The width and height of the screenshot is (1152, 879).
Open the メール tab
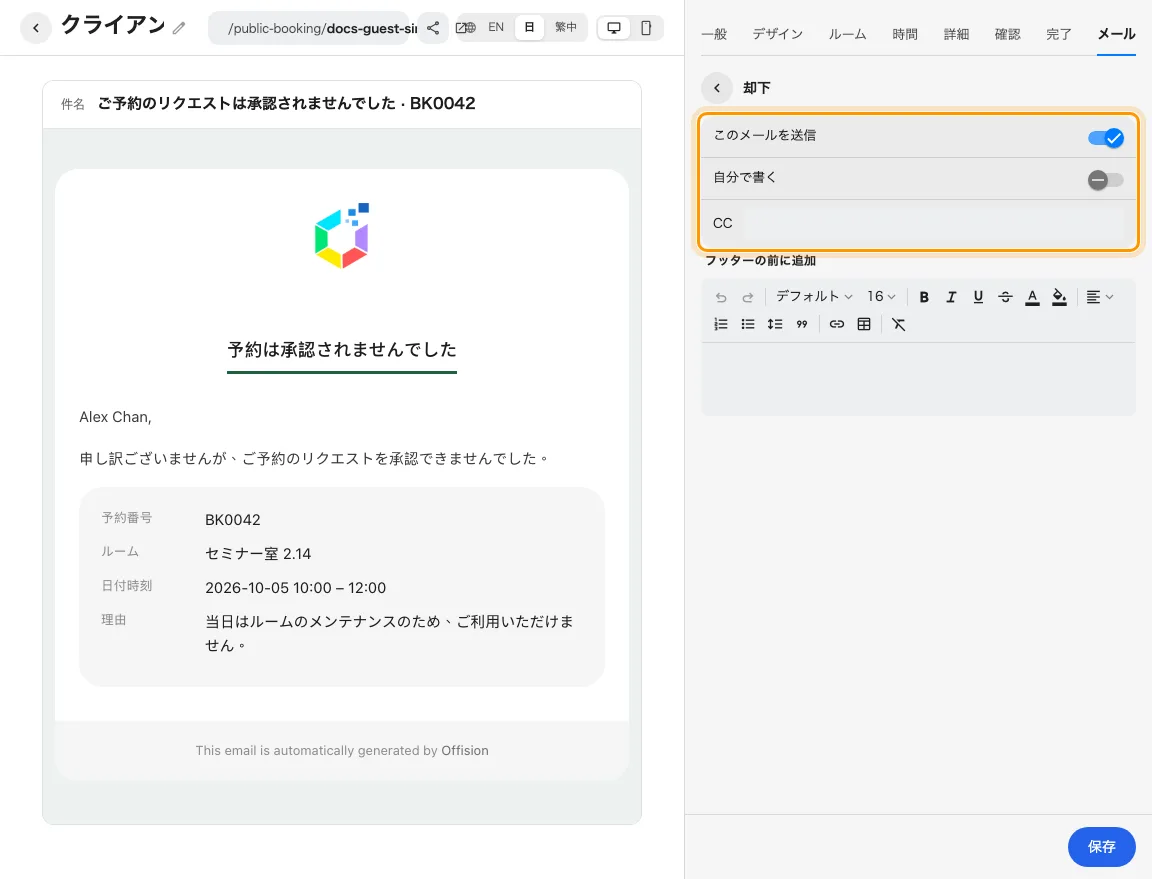pos(1116,34)
